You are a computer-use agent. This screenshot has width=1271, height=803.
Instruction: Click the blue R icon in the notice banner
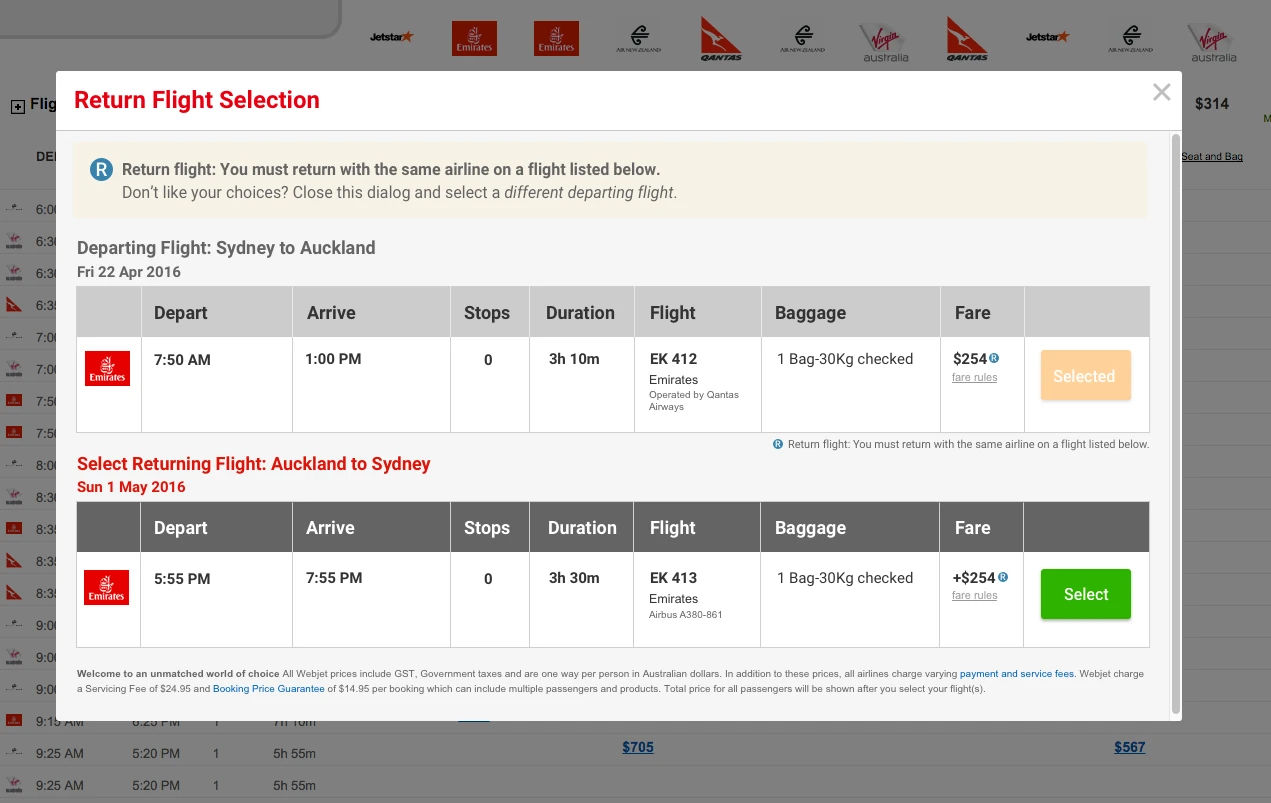[101, 169]
